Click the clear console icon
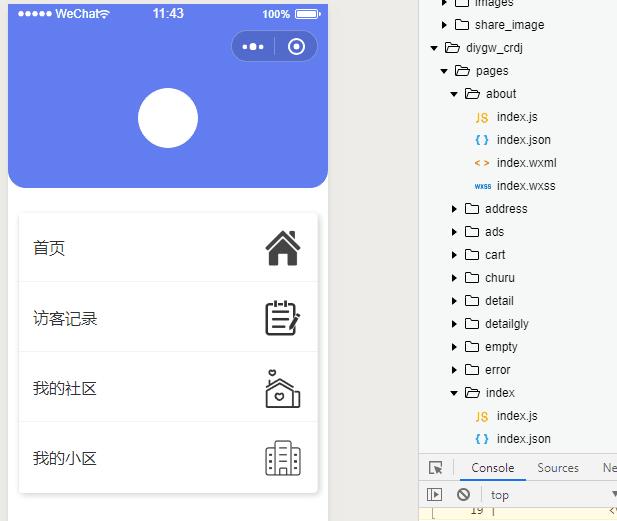The height and width of the screenshot is (521, 617). 463,494
